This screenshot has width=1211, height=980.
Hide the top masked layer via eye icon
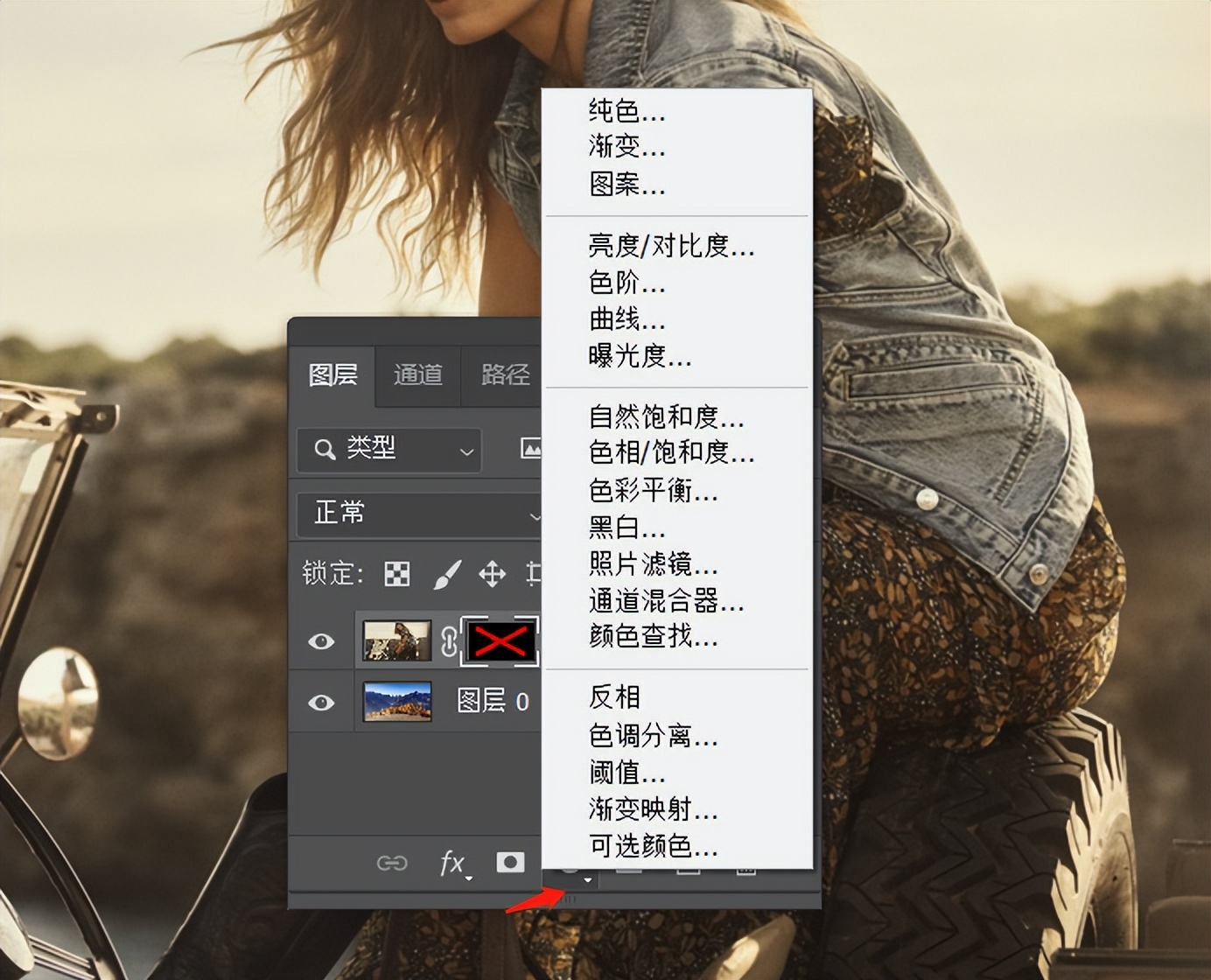321,641
